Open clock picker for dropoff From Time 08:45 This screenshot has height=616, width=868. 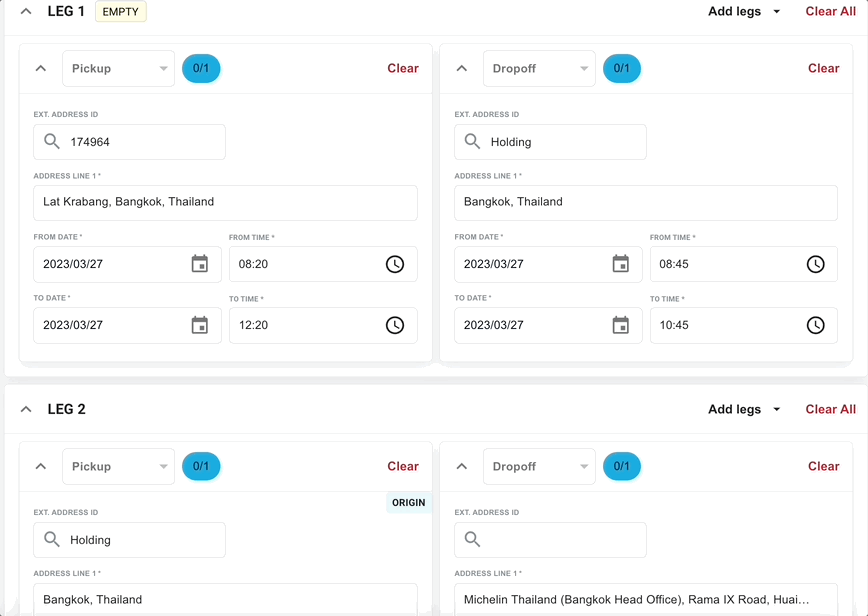pyautogui.click(x=815, y=264)
